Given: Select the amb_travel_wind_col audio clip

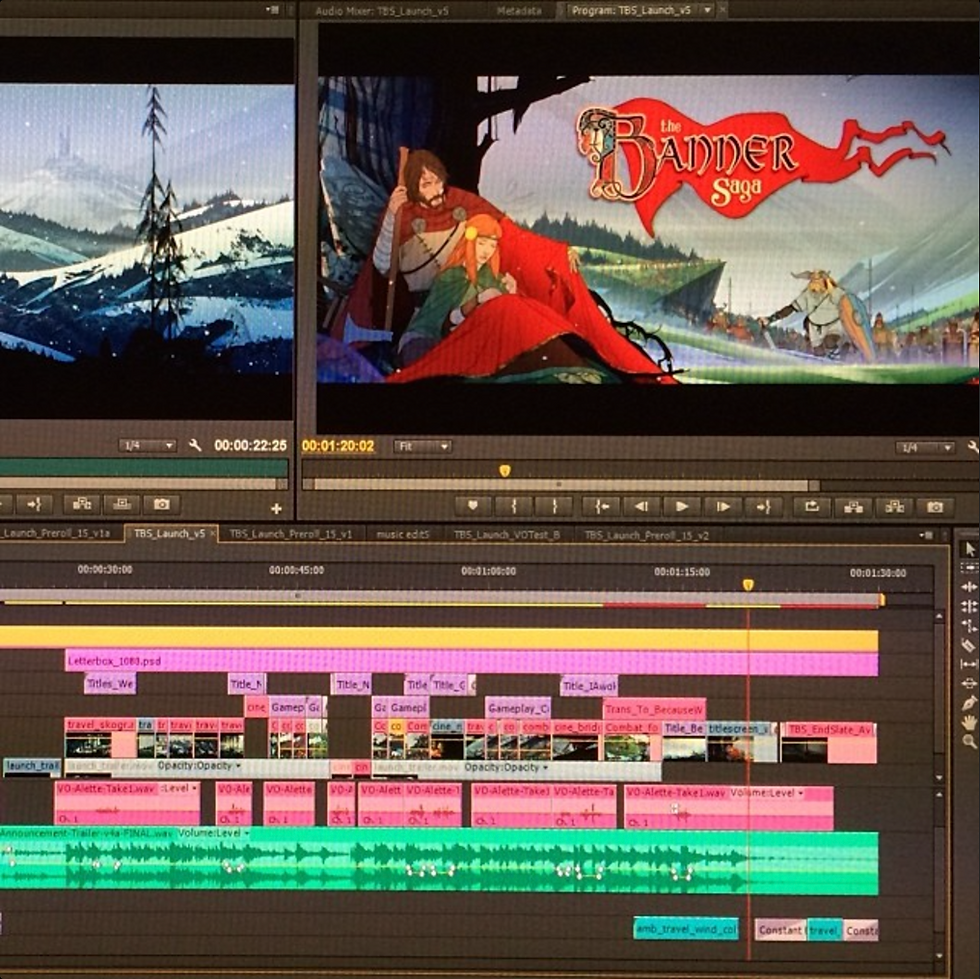Looking at the screenshot, I should pos(686,929).
